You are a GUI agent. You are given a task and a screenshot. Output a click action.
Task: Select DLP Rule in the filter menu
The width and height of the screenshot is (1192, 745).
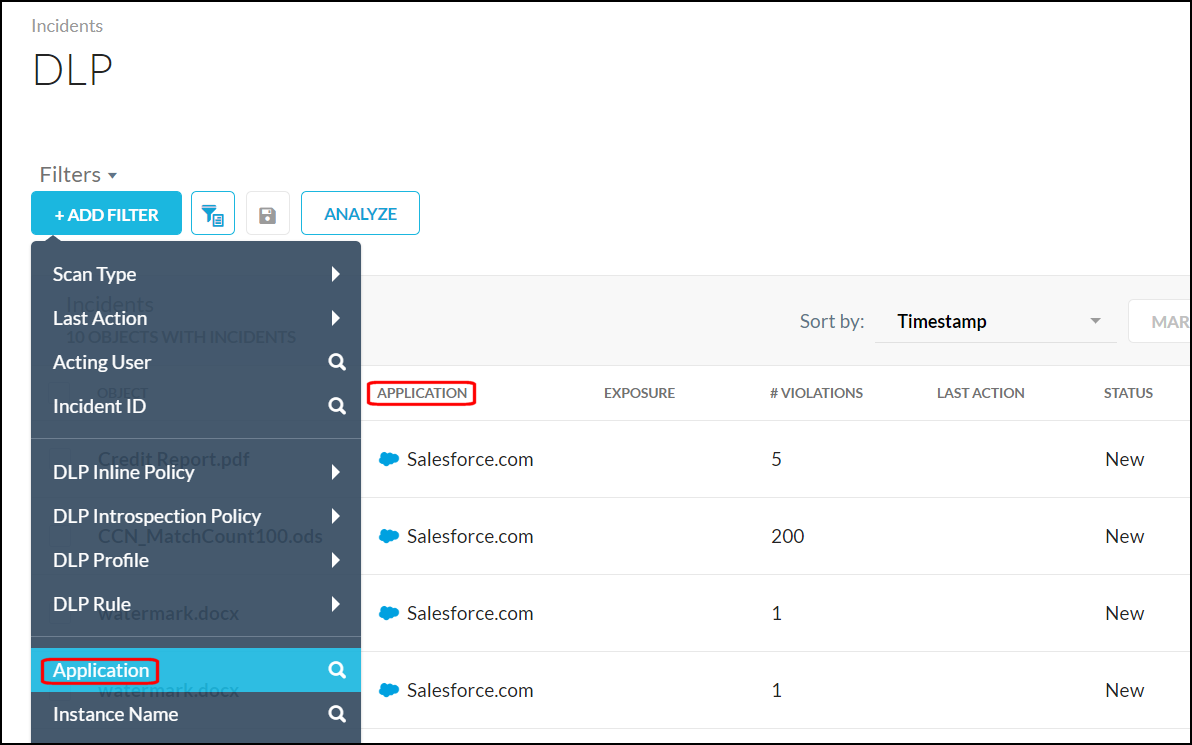click(x=92, y=604)
